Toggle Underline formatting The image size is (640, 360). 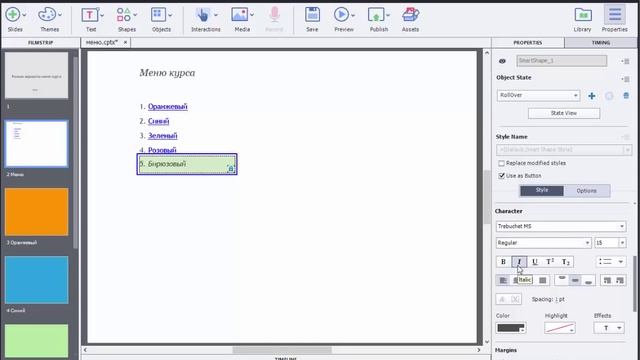(x=535, y=262)
